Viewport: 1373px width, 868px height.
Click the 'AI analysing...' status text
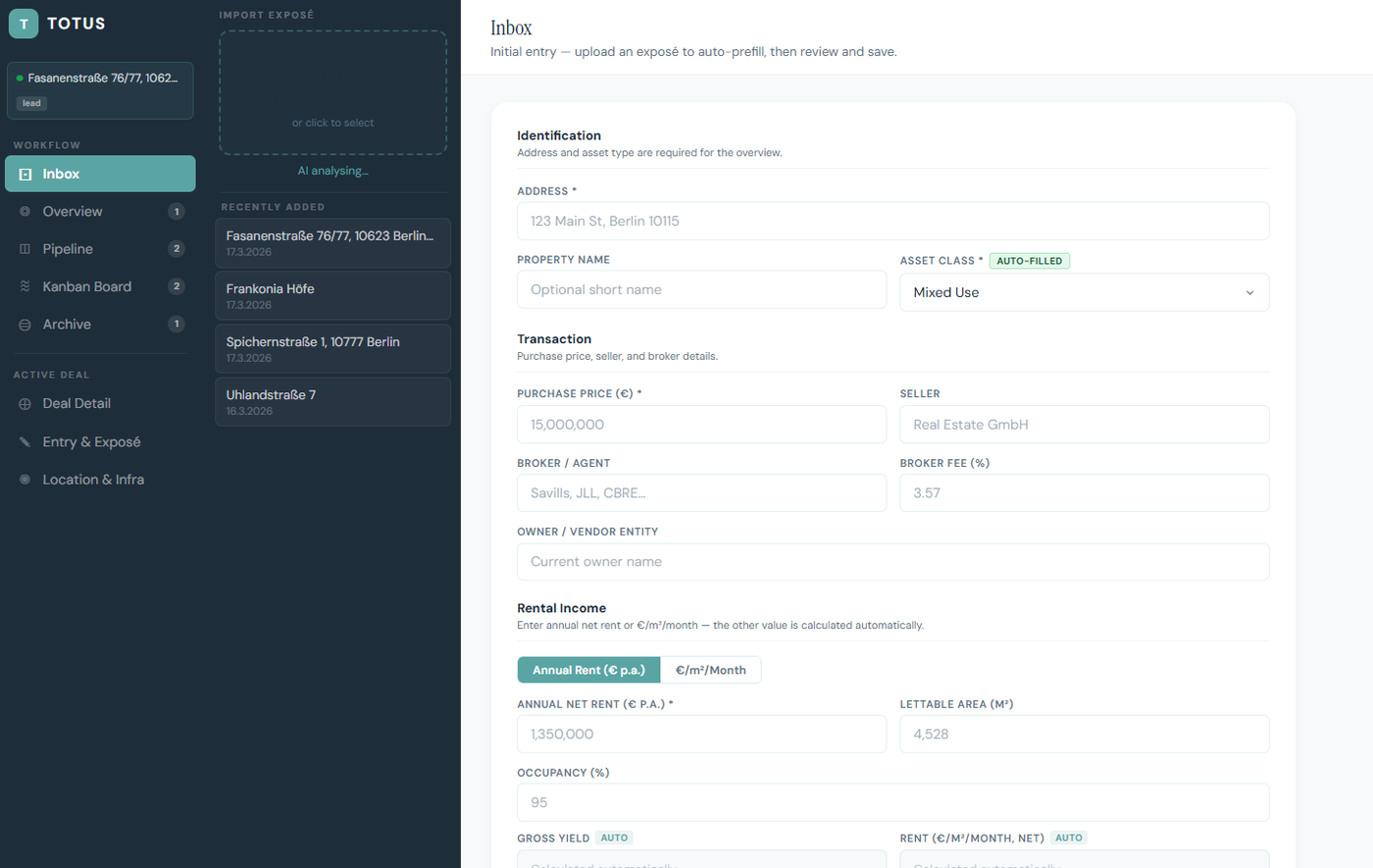click(333, 171)
